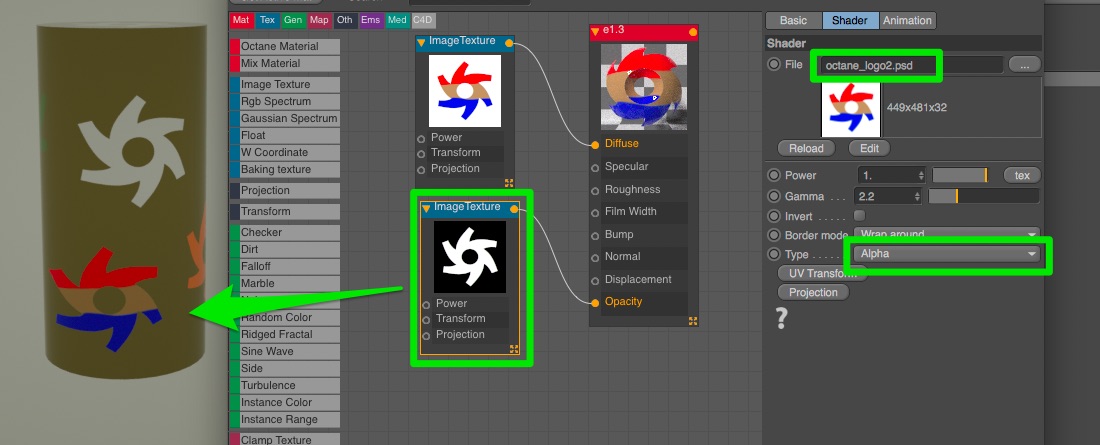Viewport: 1100px width, 445px height.
Task: Click the Power value field
Action: 887,175
